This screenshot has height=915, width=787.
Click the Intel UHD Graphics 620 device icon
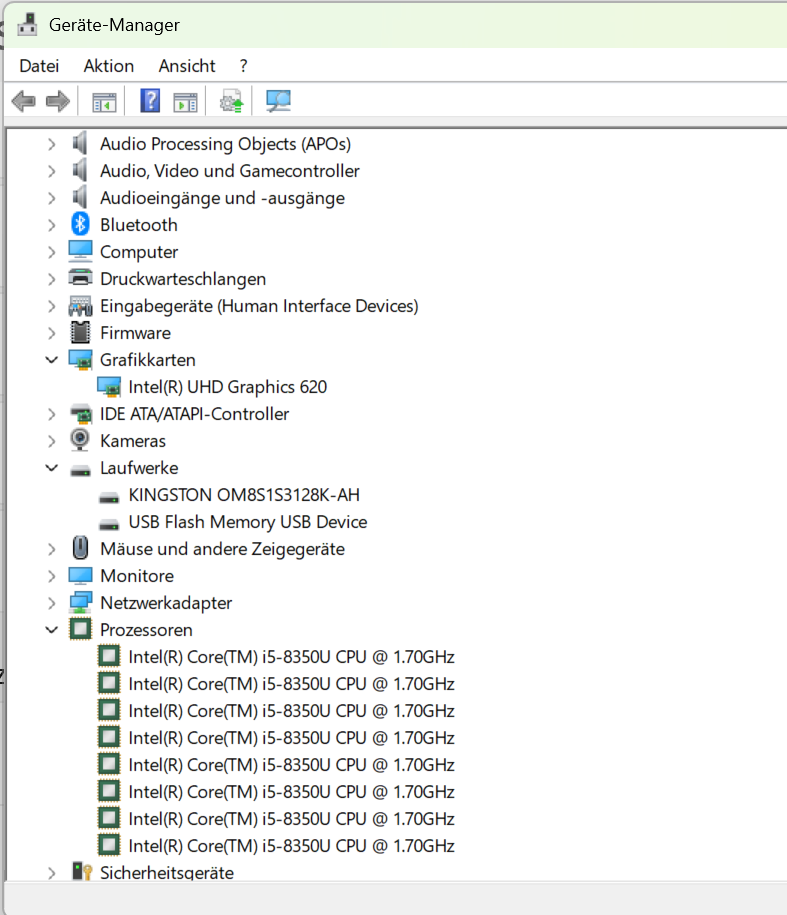click(109, 387)
